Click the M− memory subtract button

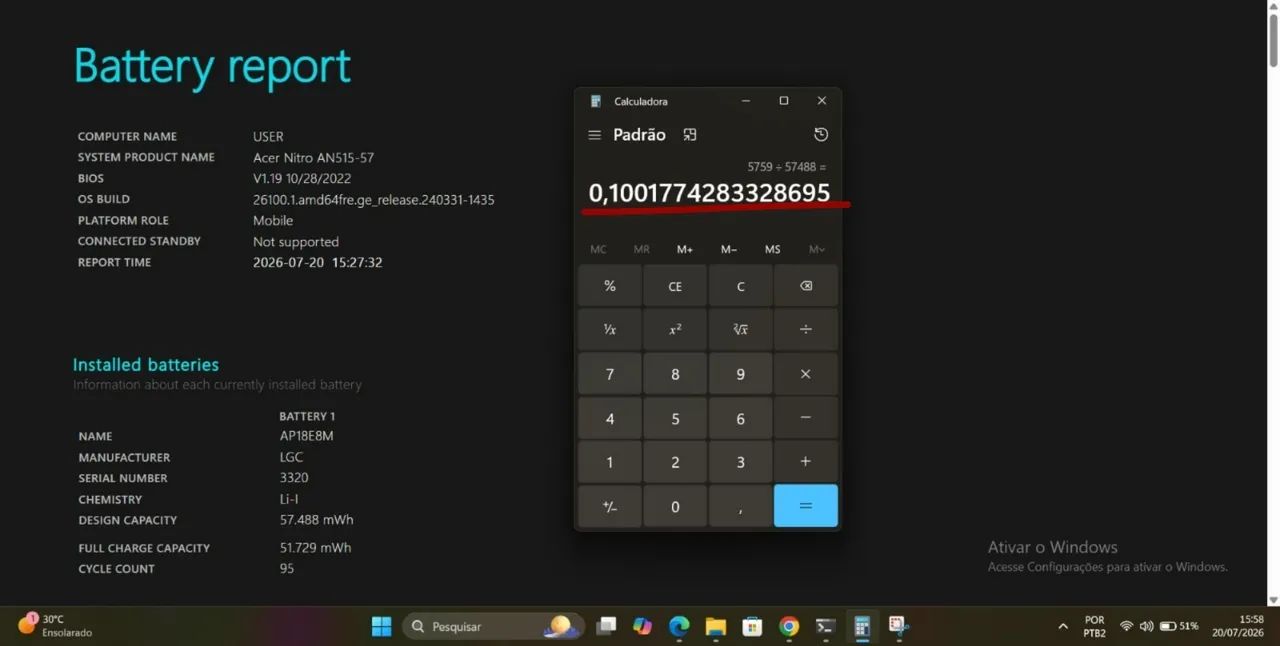point(729,249)
